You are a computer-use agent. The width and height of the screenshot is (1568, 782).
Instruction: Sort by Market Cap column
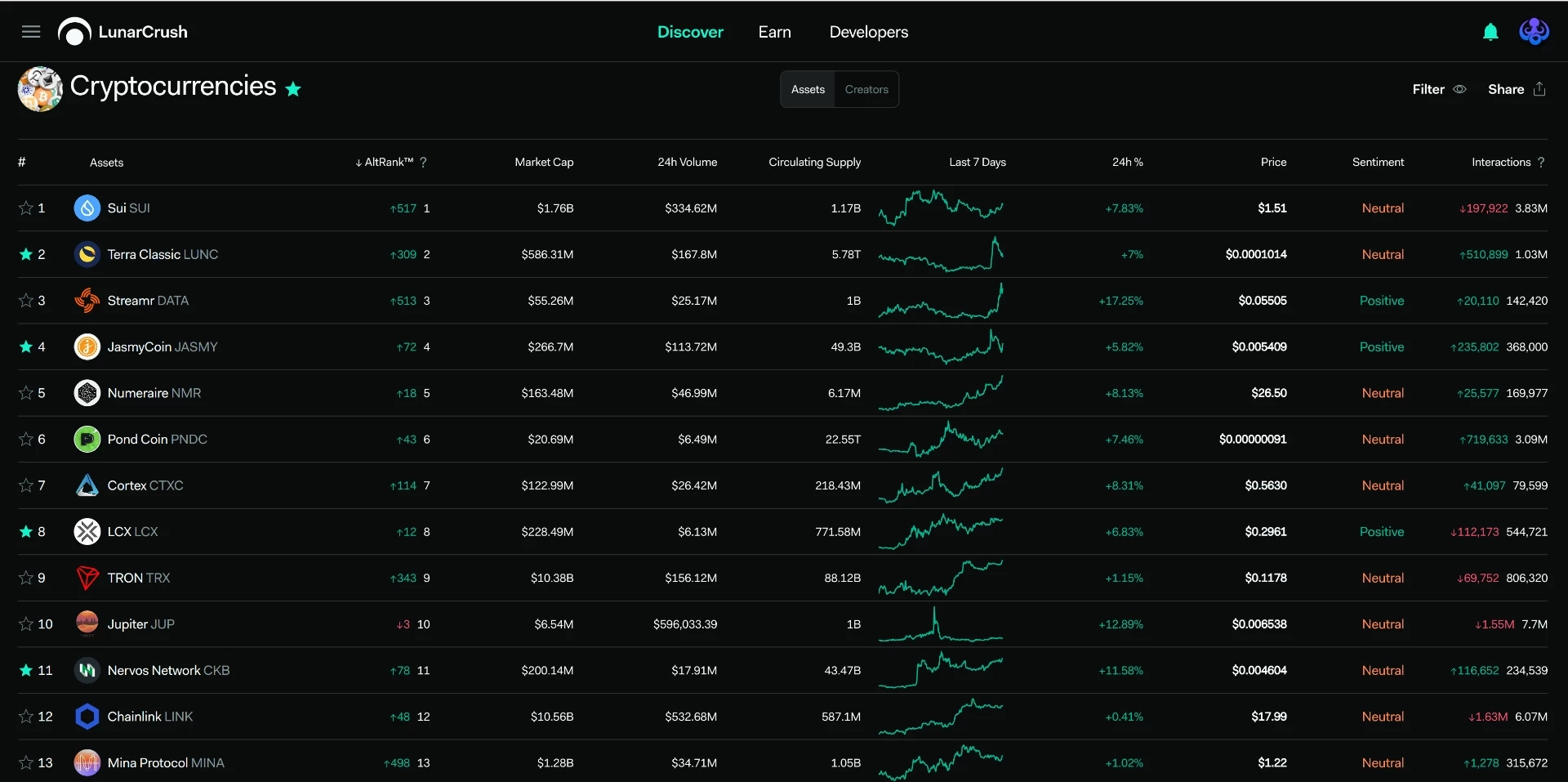544,163
